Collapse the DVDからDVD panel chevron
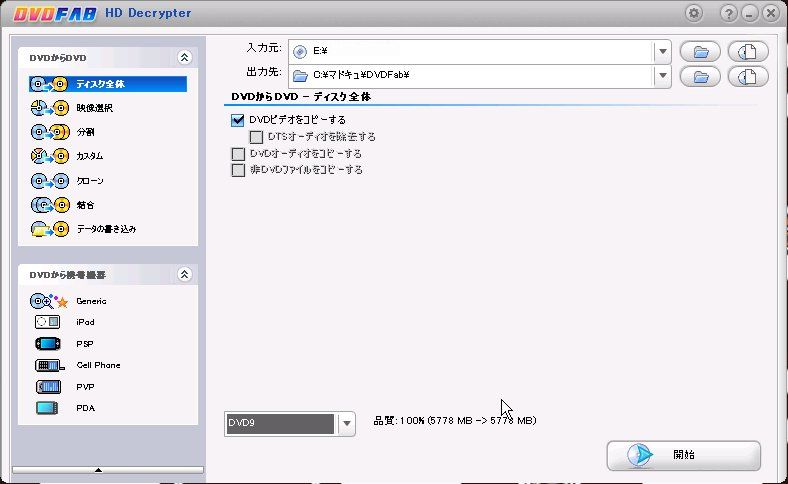 coord(184,57)
